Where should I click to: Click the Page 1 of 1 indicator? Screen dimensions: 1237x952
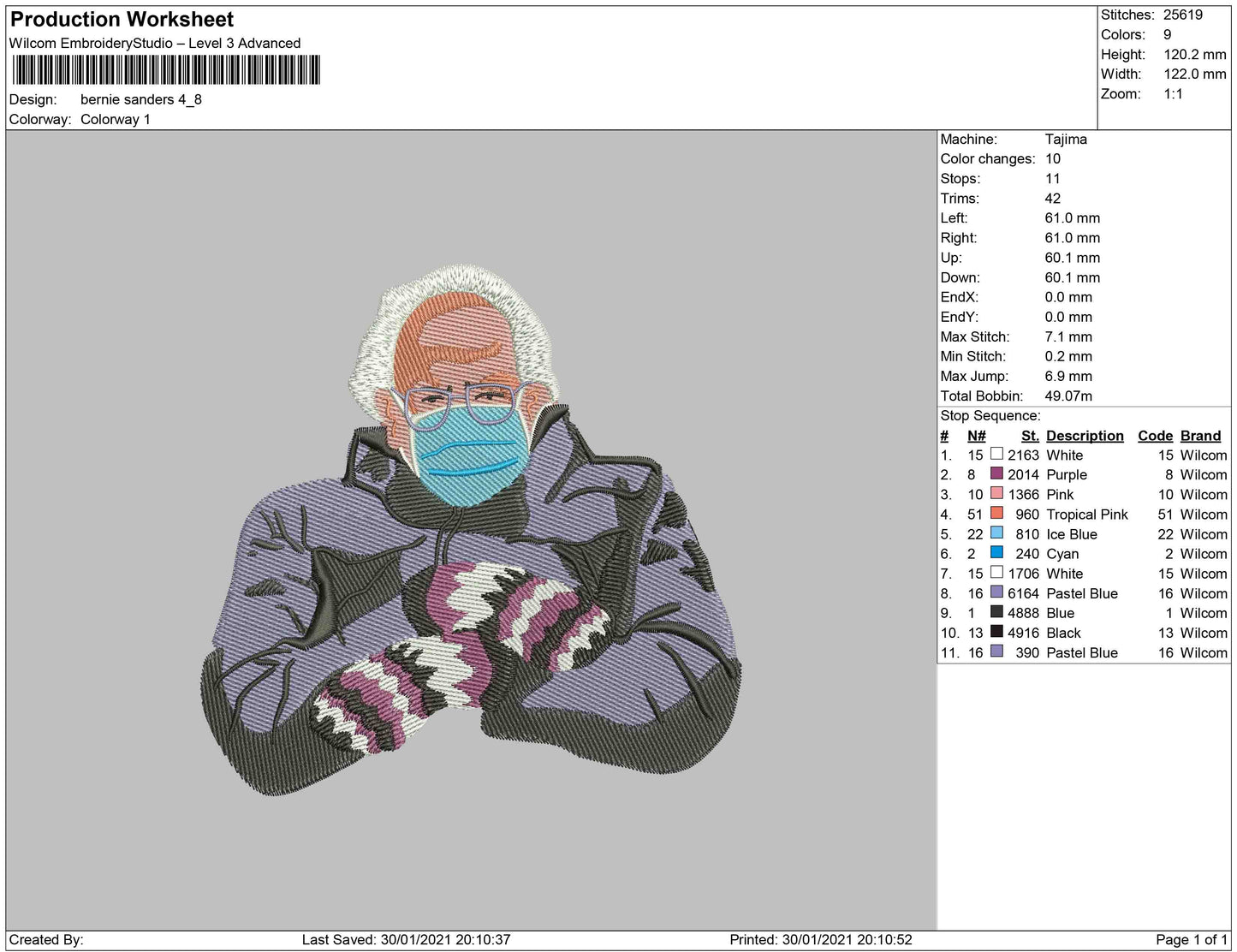[x=1192, y=940]
